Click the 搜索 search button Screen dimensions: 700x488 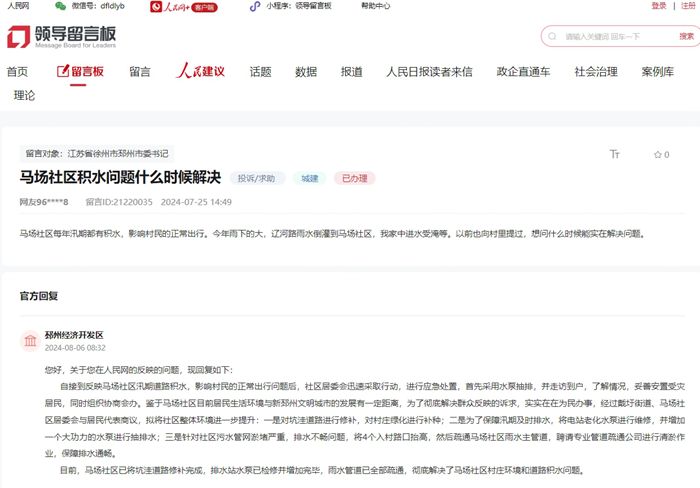[687, 36]
